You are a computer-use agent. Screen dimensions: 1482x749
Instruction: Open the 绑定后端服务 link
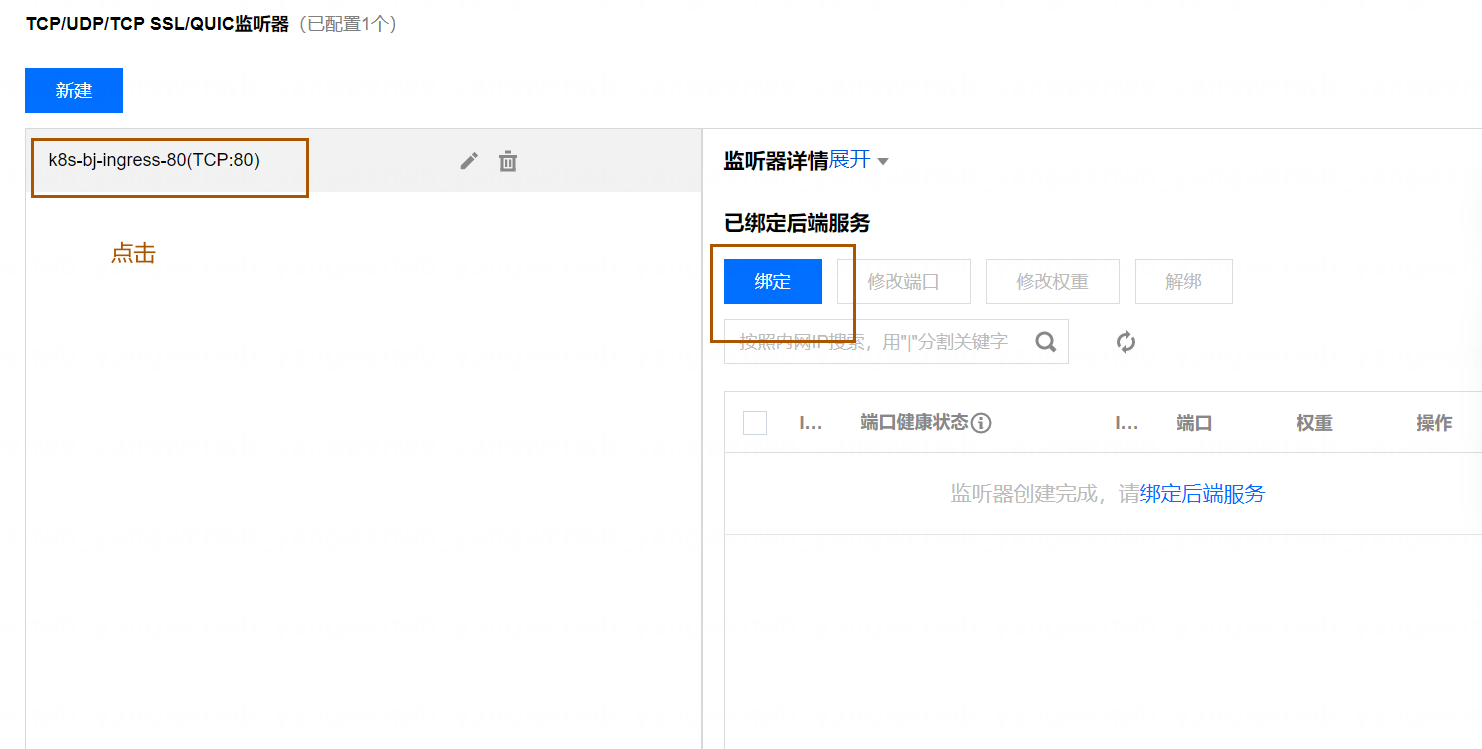pyautogui.click(x=1202, y=493)
